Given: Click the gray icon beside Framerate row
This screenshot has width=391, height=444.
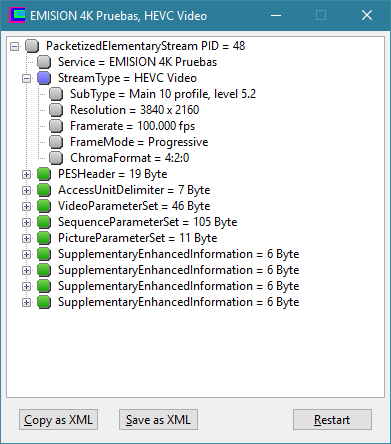Looking at the screenshot, I should (56, 126).
